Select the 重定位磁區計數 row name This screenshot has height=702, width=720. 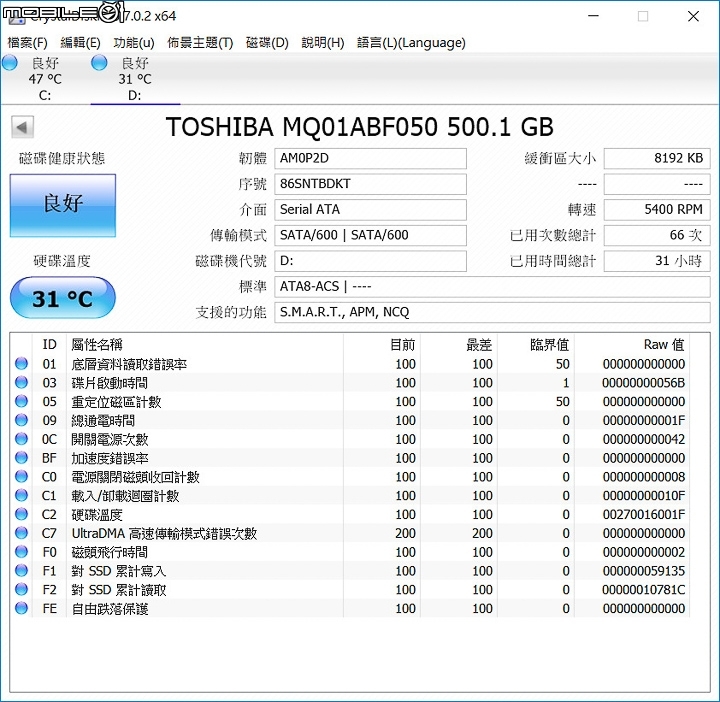click(x=116, y=402)
